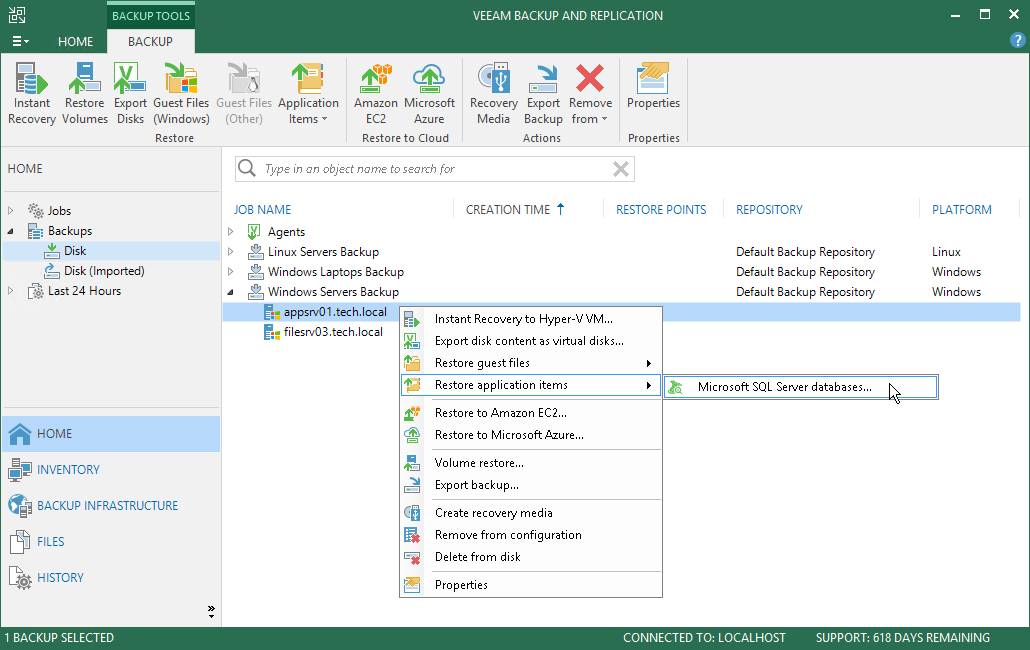Click the Properties ribbon icon
The width and height of the screenshot is (1030, 650).
point(653,87)
